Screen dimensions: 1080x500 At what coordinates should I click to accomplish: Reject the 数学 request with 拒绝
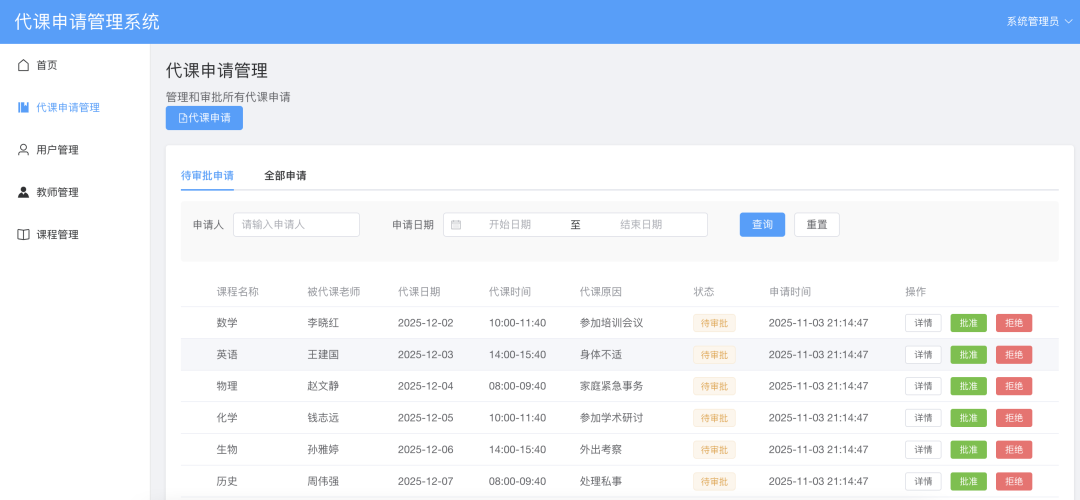(x=1014, y=323)
